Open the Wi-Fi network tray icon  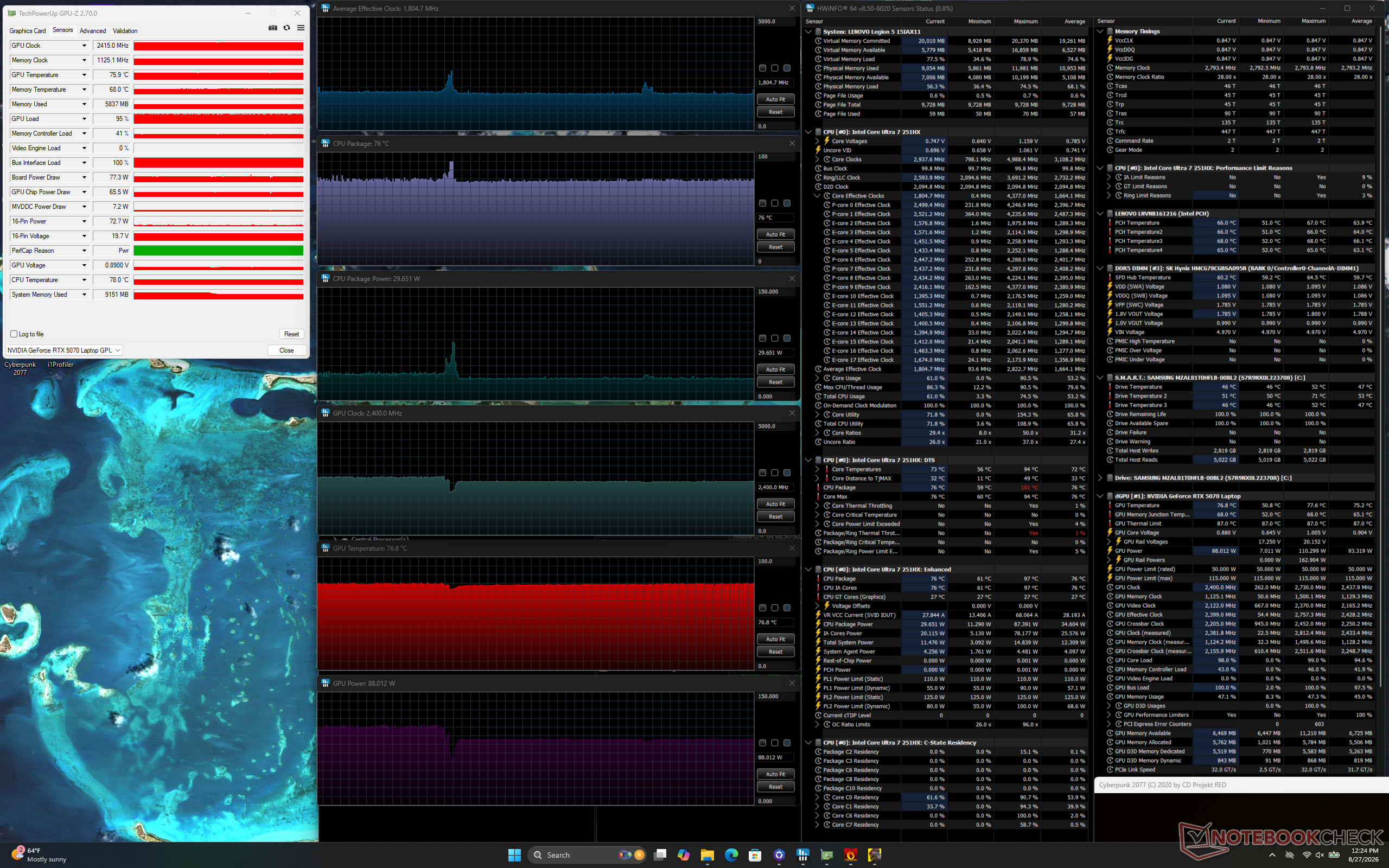pos(1307,855)
